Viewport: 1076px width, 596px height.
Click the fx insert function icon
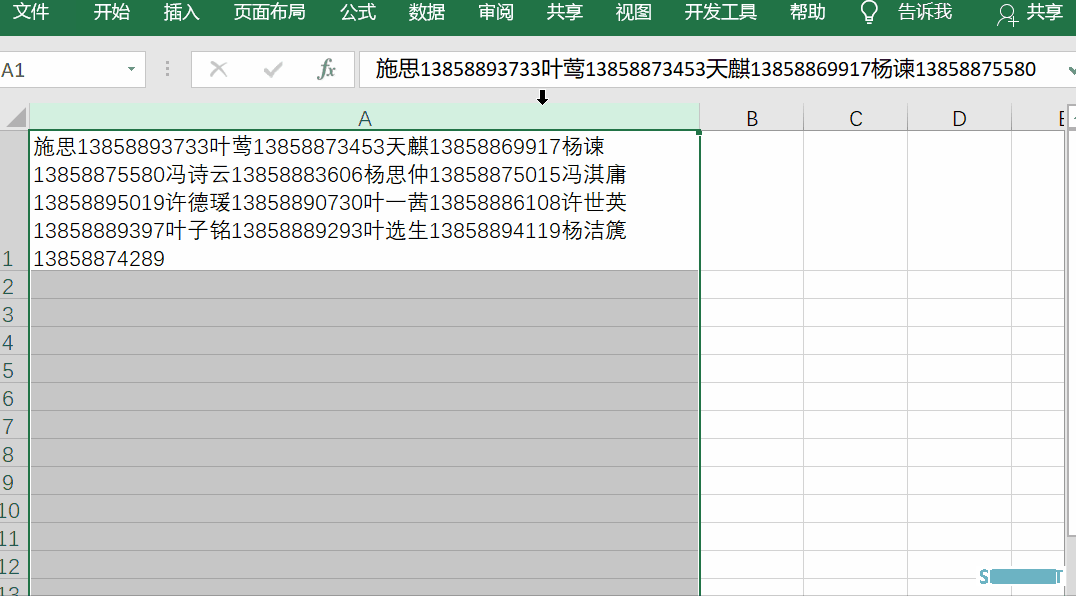[x=327, y=69]
